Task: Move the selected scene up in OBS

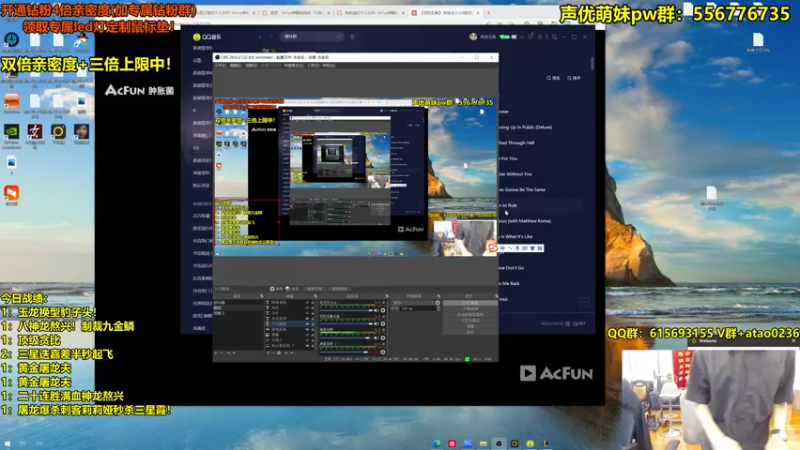Action: pyautogui.click(x=228, y=353)
